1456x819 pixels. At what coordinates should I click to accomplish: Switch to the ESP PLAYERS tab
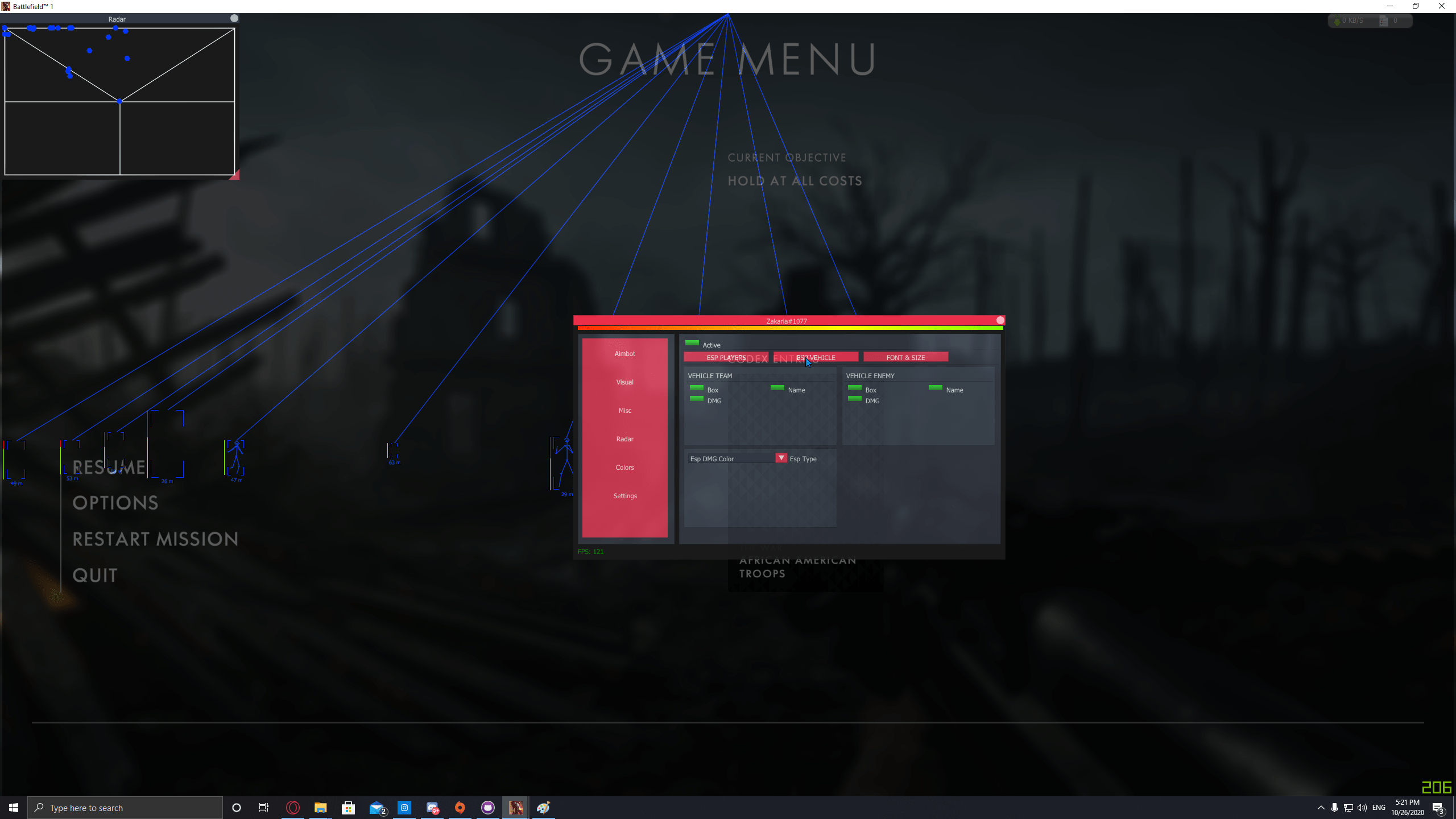726,357
